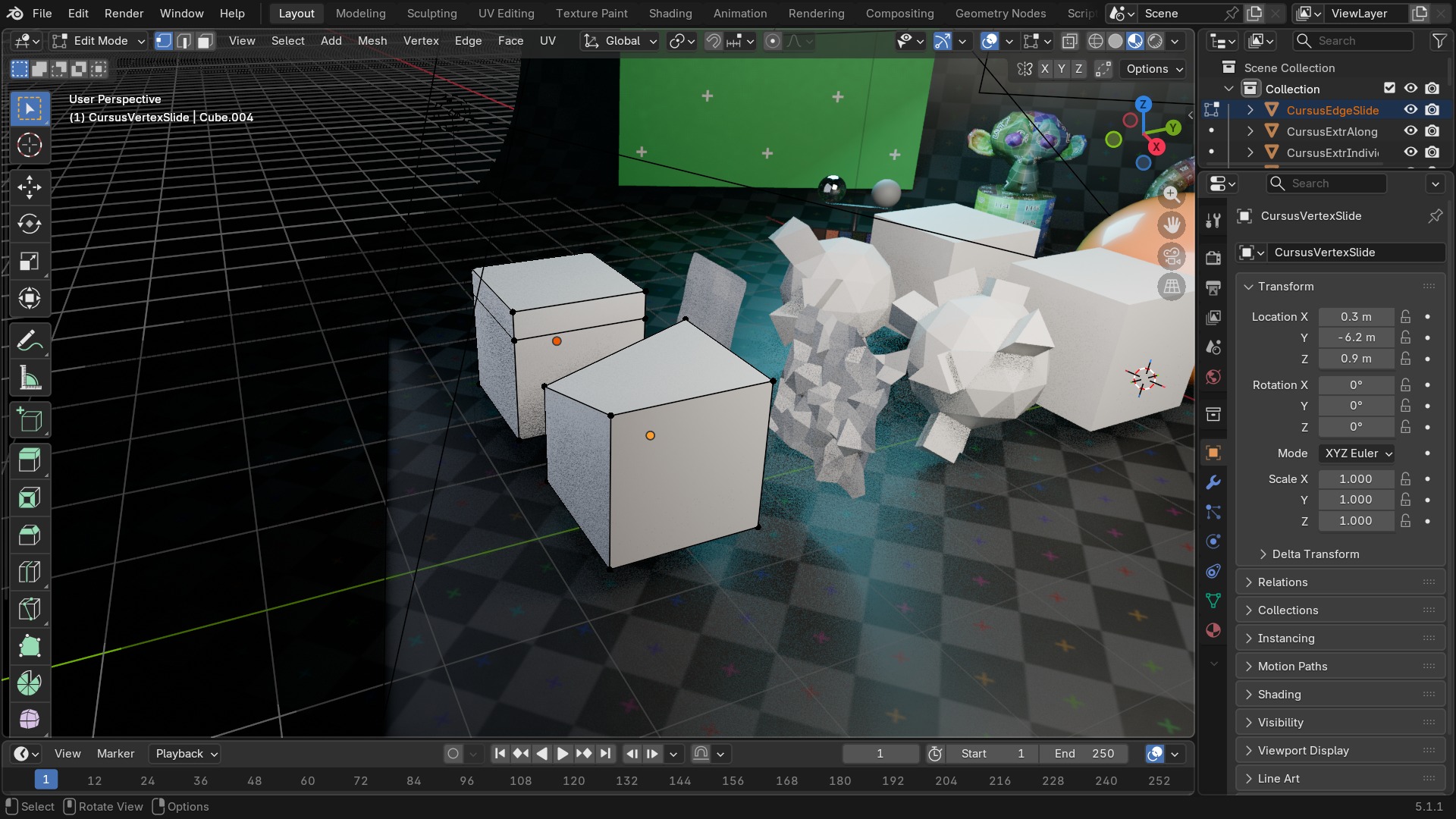This screenshot has width=1456, height=819.
Task: Hide CursusEdgeSlide with its eye icon
Action: (x=1410, y=110)
